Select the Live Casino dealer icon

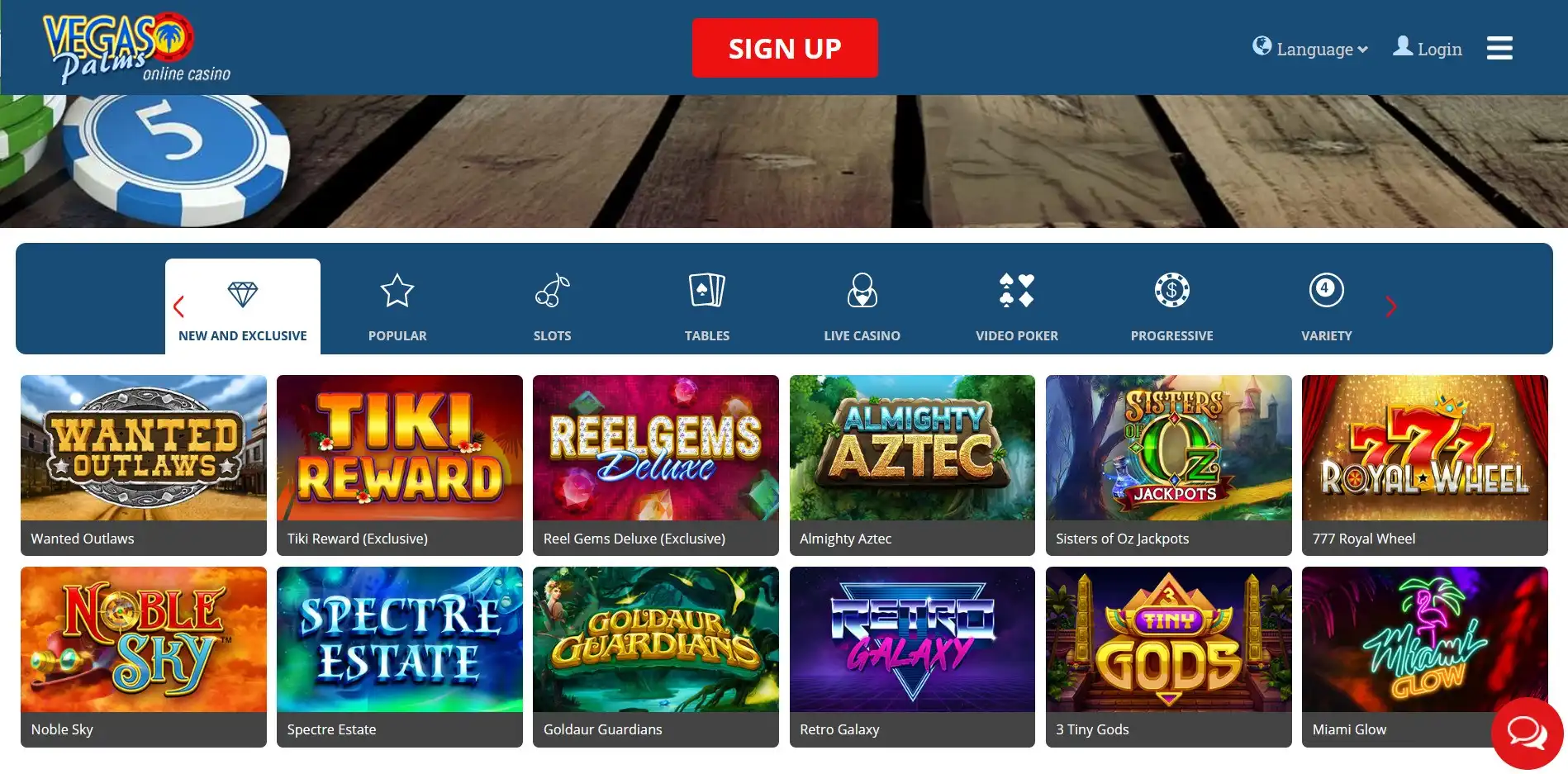click(862, 291)
